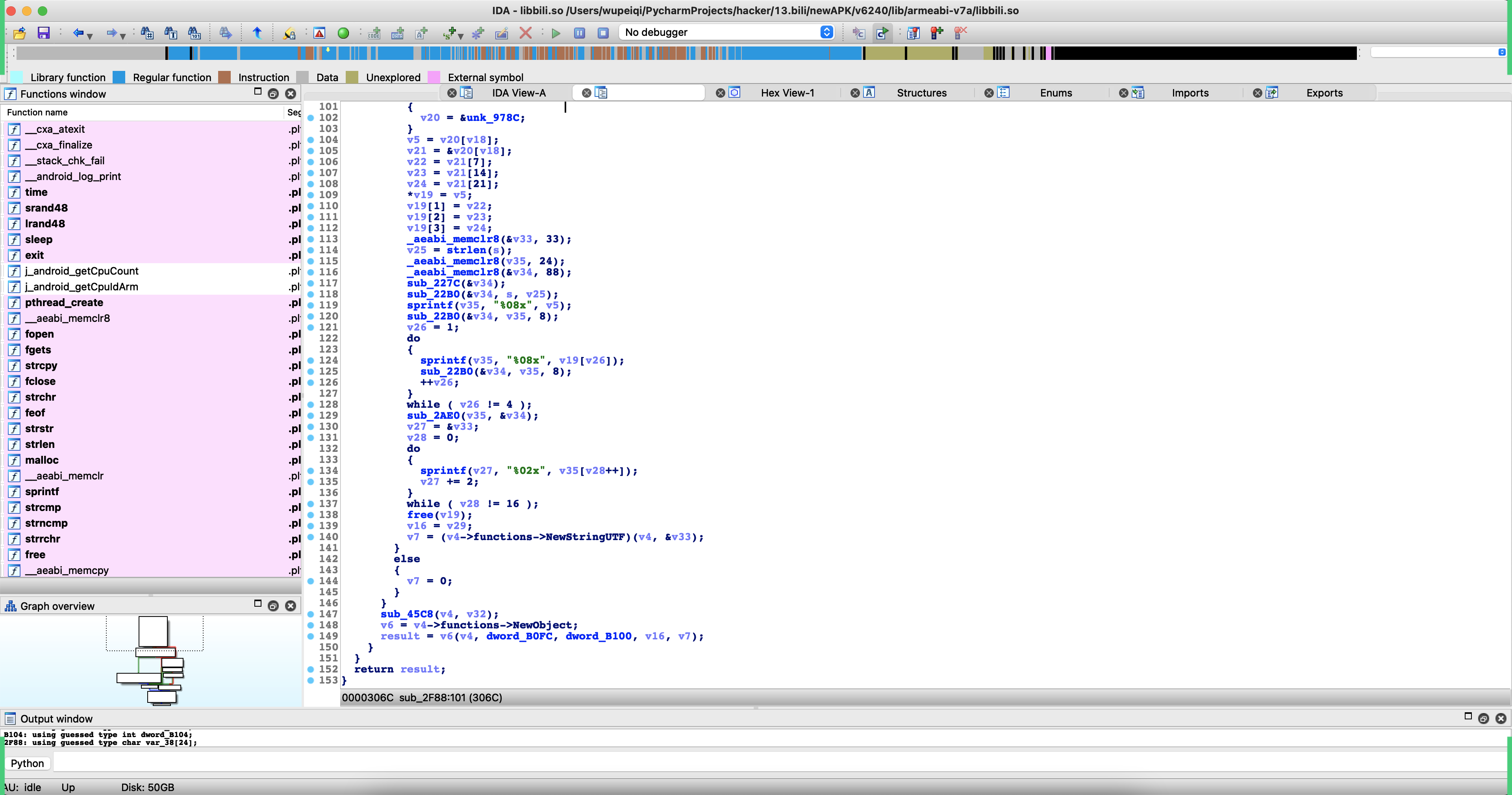Close the IDA View-A tab

click(452, 93)
